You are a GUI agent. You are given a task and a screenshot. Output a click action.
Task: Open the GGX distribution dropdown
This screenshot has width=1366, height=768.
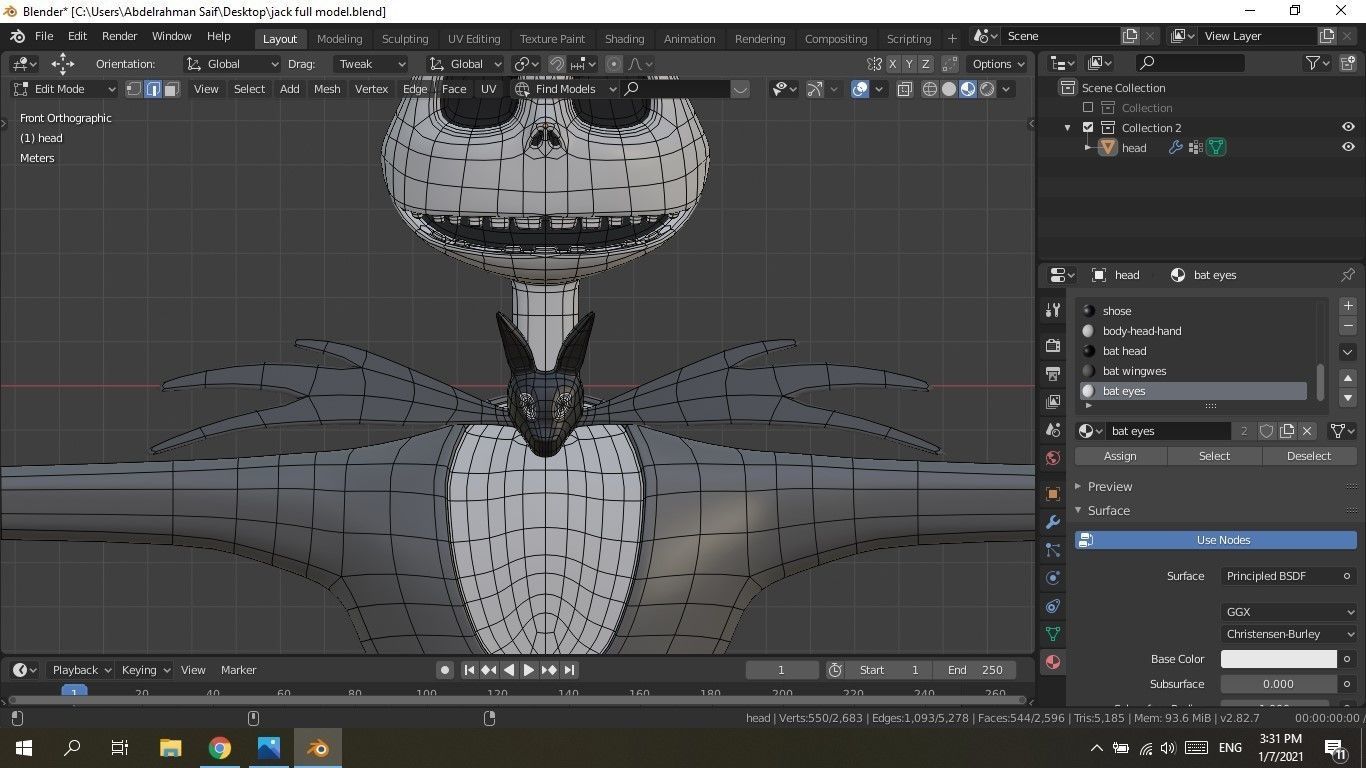[x=1289, y=612]
